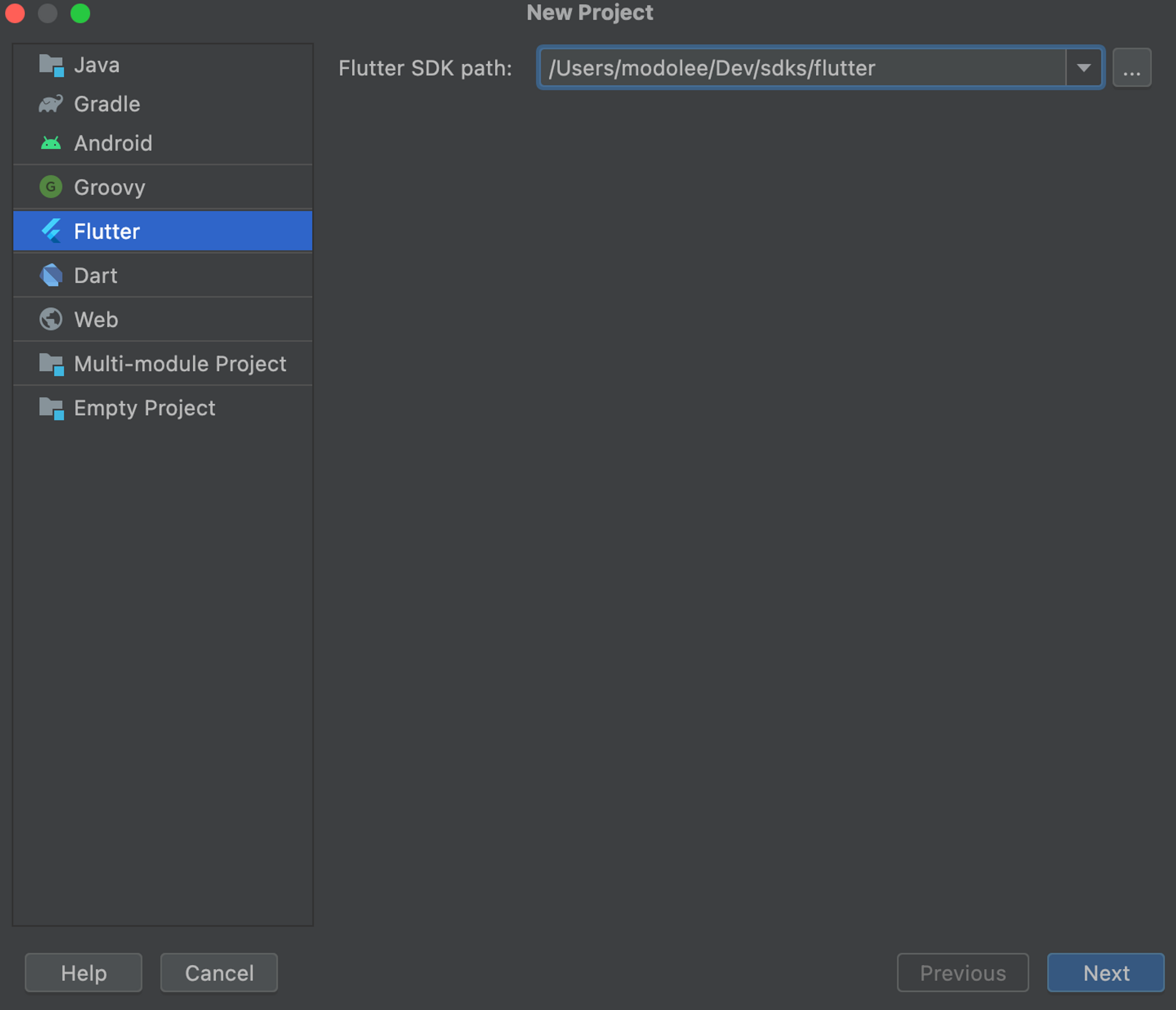
Task: Select the Dart project type
Action: [96, 275]
